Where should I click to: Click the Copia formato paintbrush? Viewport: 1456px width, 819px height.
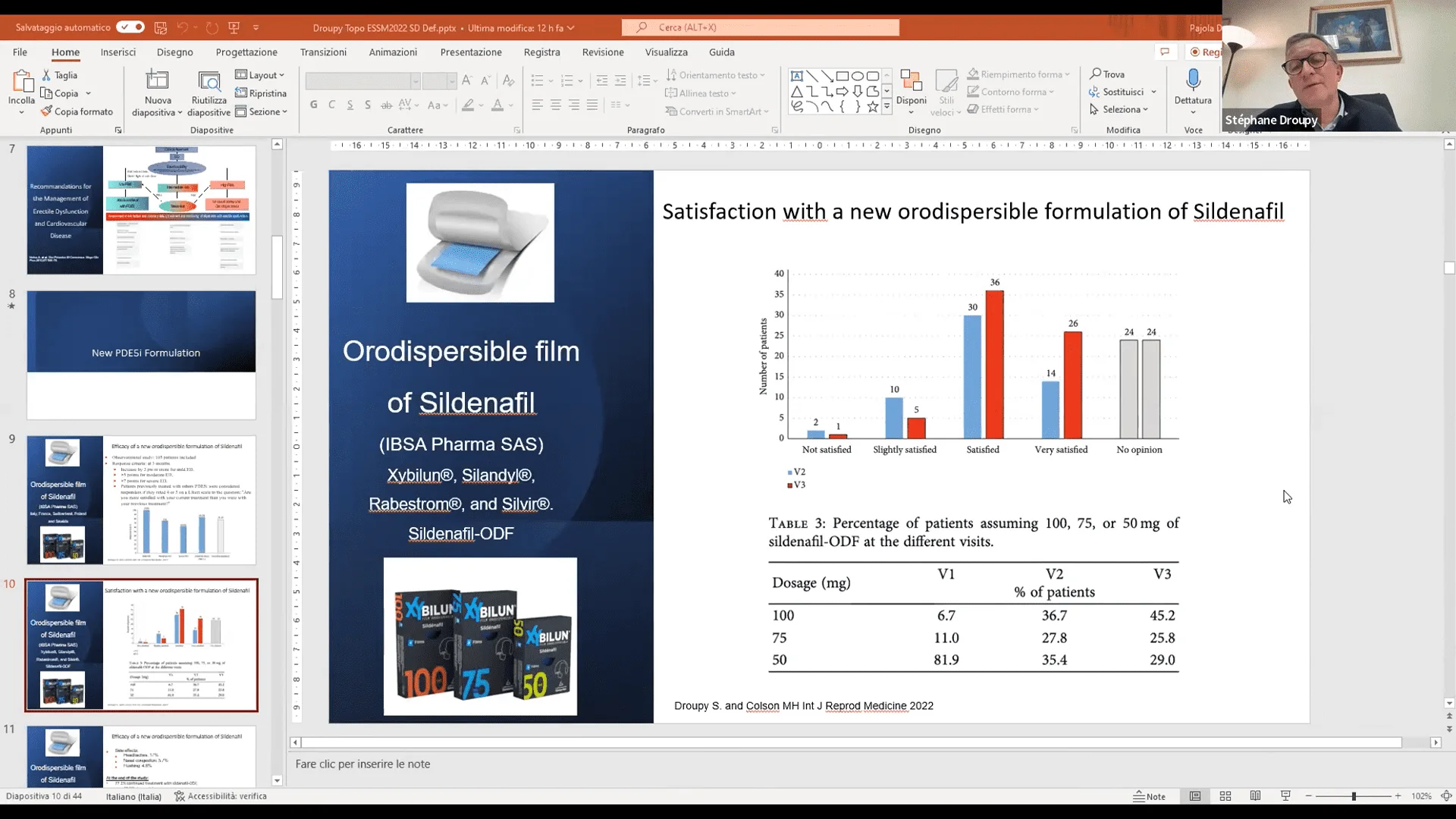(77, 111)
